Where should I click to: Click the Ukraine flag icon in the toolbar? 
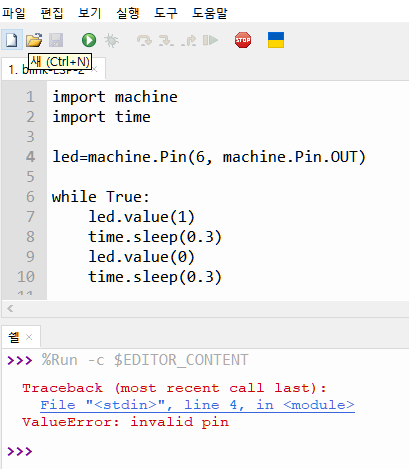(x=276, y=40)
